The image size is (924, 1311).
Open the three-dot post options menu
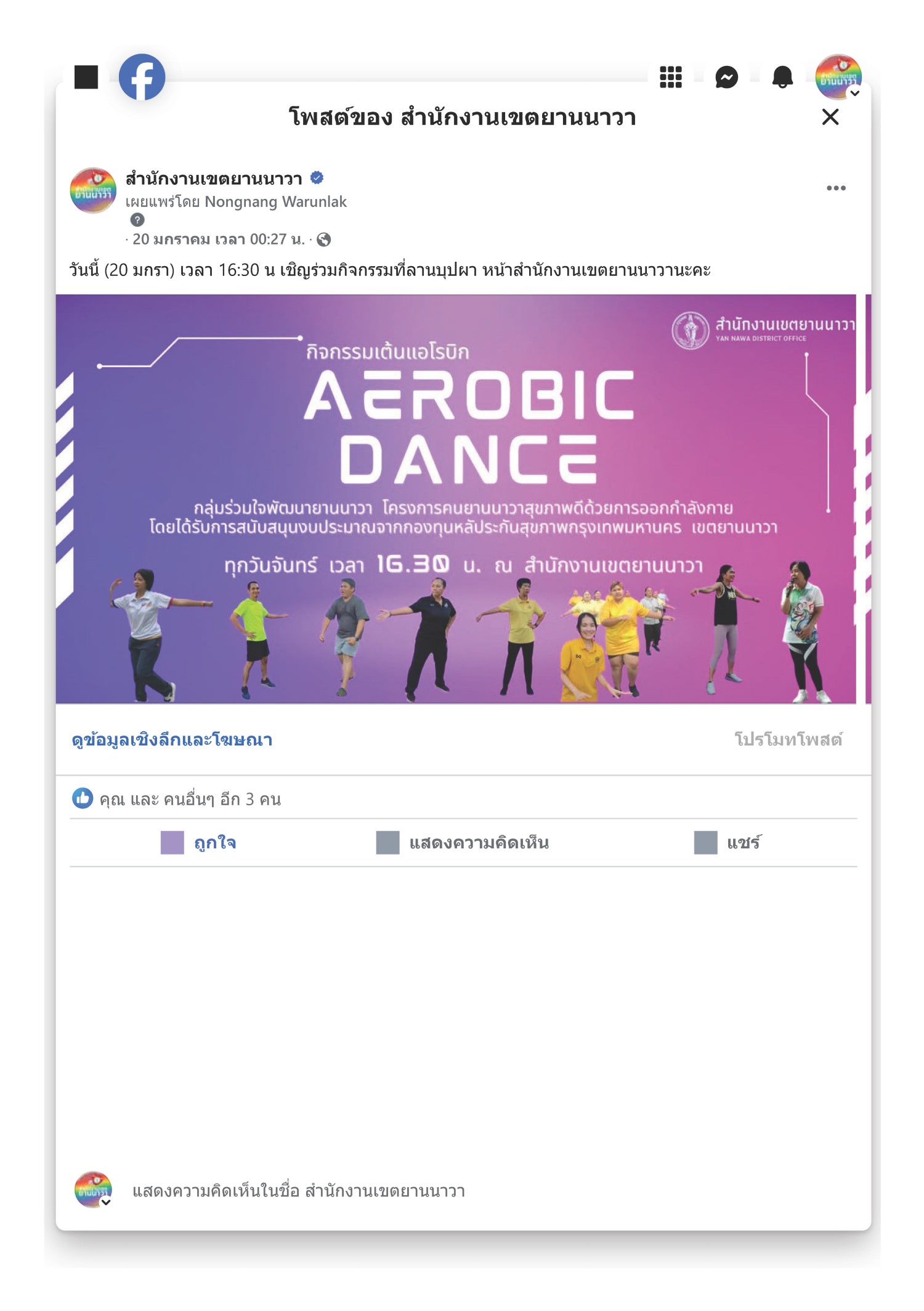pos(836,188)
